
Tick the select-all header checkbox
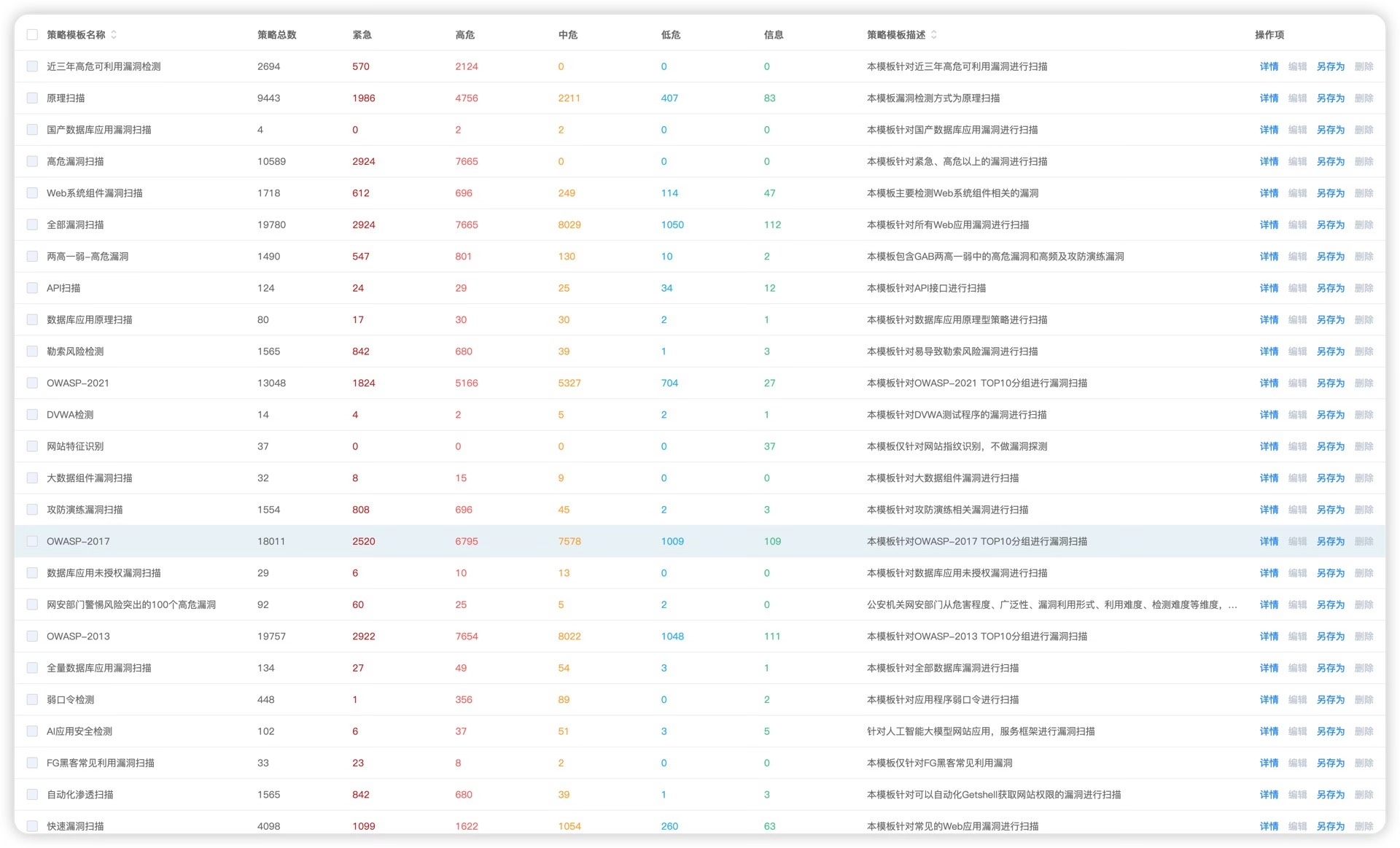32,35
